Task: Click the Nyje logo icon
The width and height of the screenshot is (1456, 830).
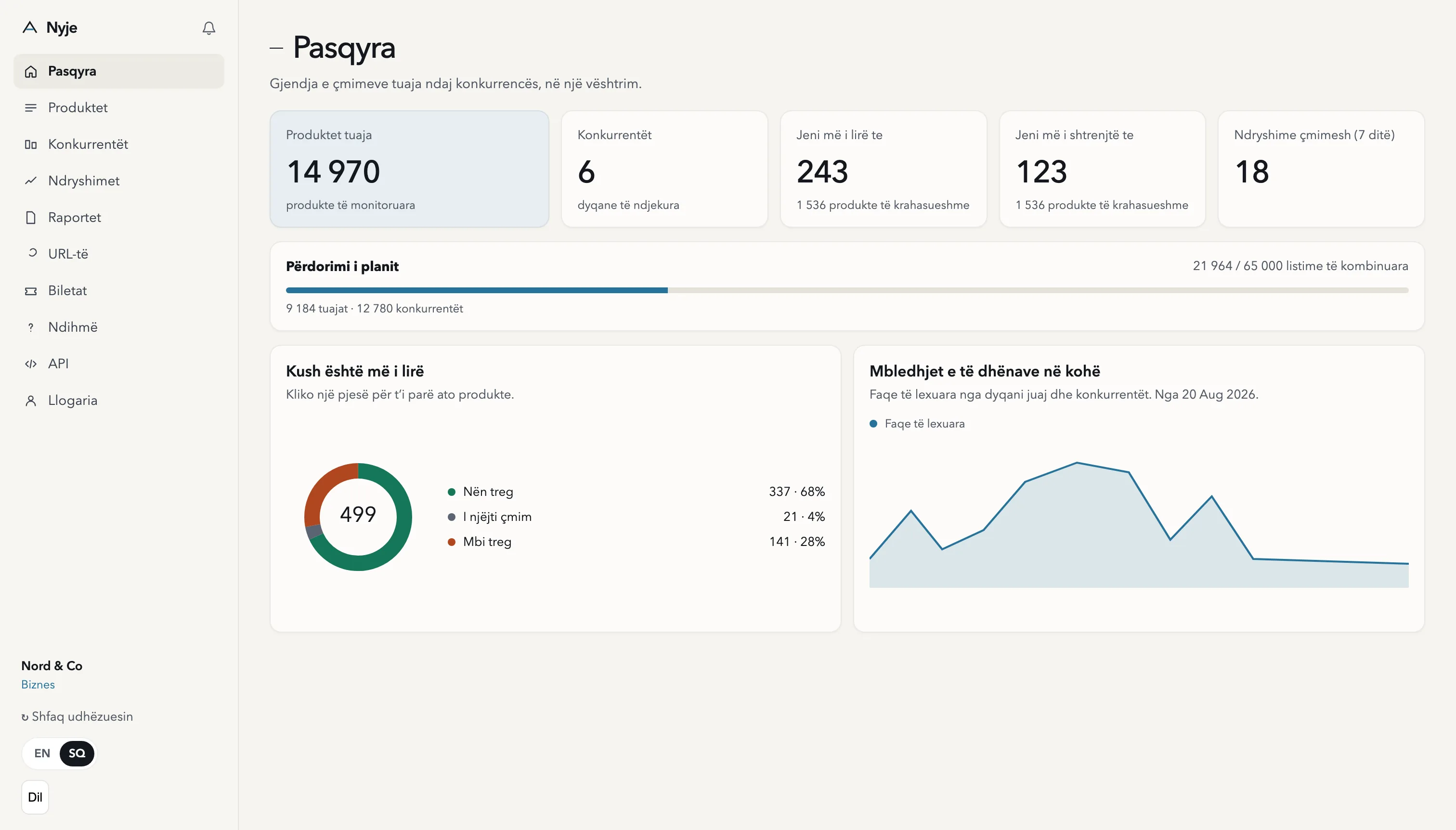Action: tap(30, 27)
